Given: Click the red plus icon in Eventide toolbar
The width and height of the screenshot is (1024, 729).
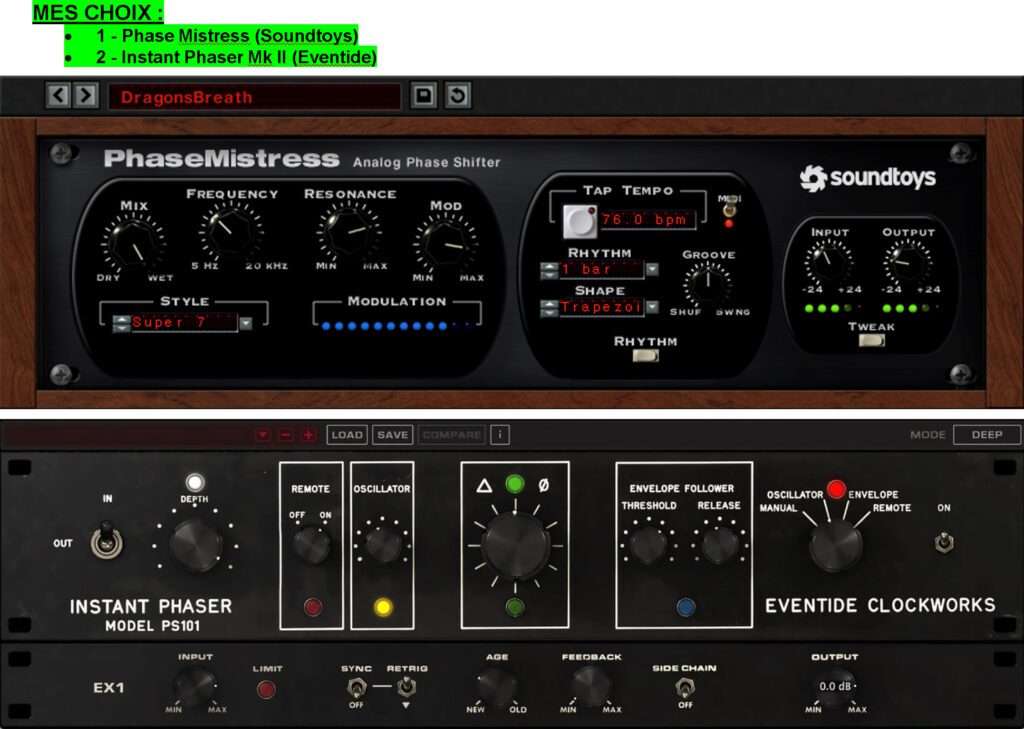Looking at the screenshot, I should pyautogui.click(x=308, y=435).
